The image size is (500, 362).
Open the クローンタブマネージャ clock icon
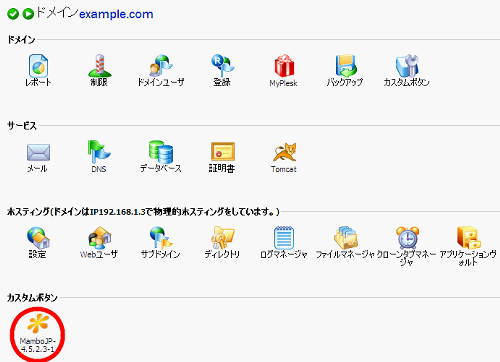coord(407,238)
